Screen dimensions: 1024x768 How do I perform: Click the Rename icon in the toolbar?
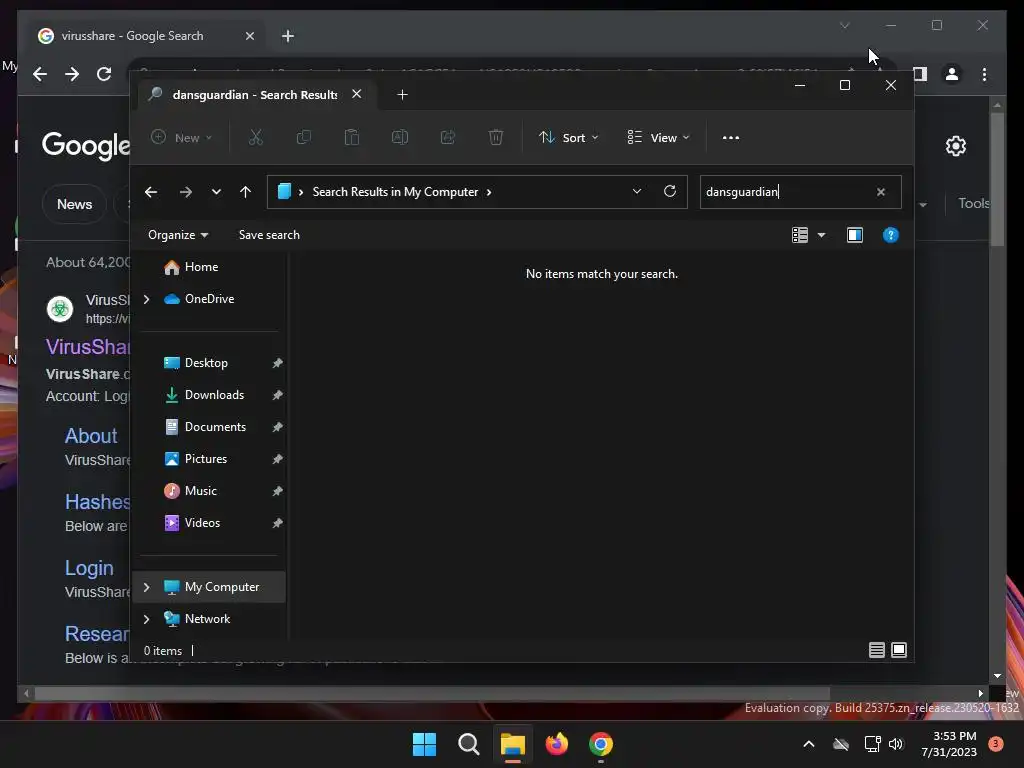400,137
